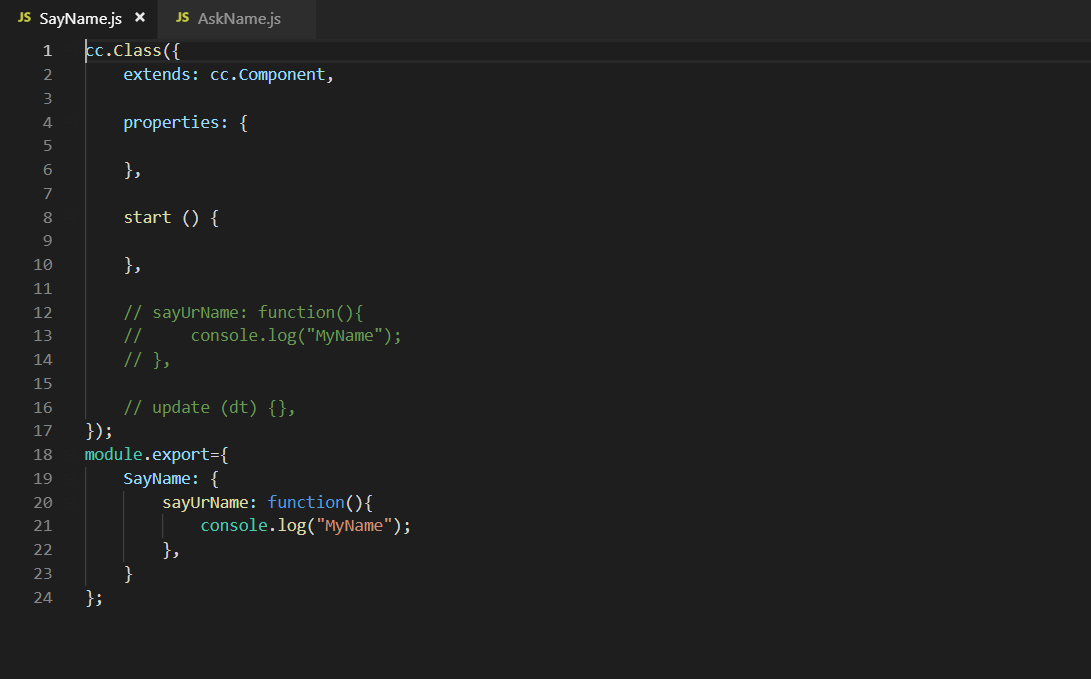Click line number 18 in the gutter
The width and height of the screenshot is (1091, 679).
pyautogui.click(x=42, y=454)
